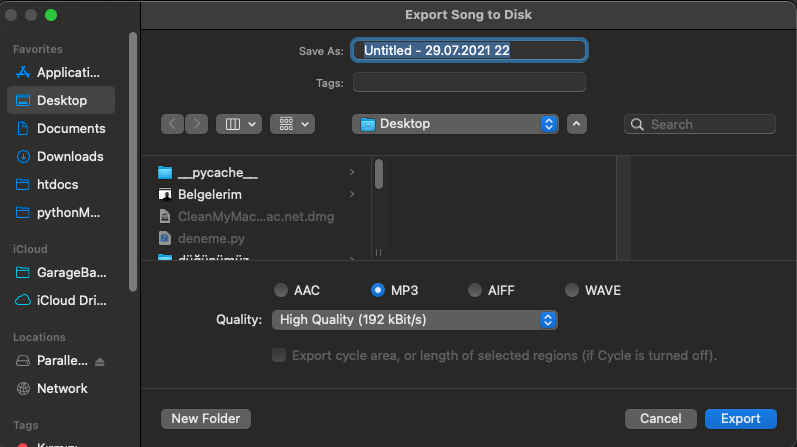Click the New Folder button
This screenshot has width=797, height=447.
click(206, 419)
